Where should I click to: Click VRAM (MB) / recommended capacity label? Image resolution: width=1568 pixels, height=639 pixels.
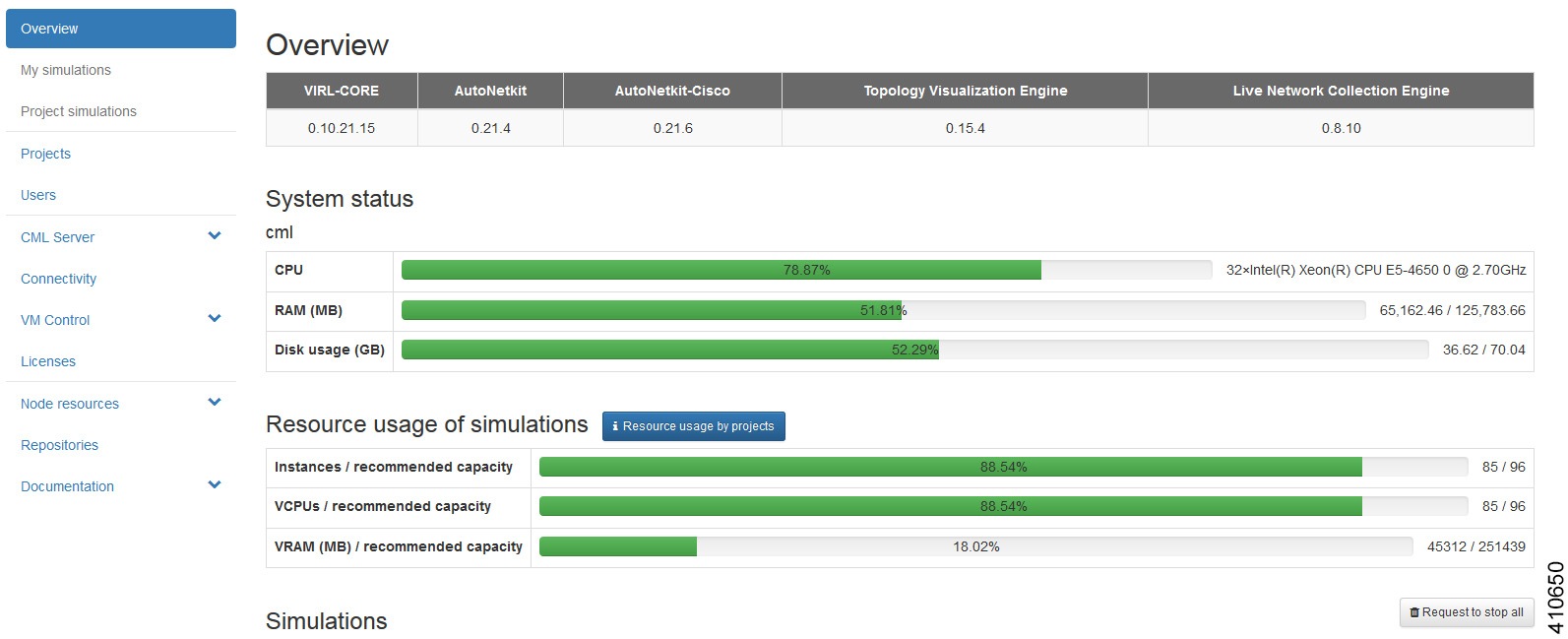[x=398, y=546]
